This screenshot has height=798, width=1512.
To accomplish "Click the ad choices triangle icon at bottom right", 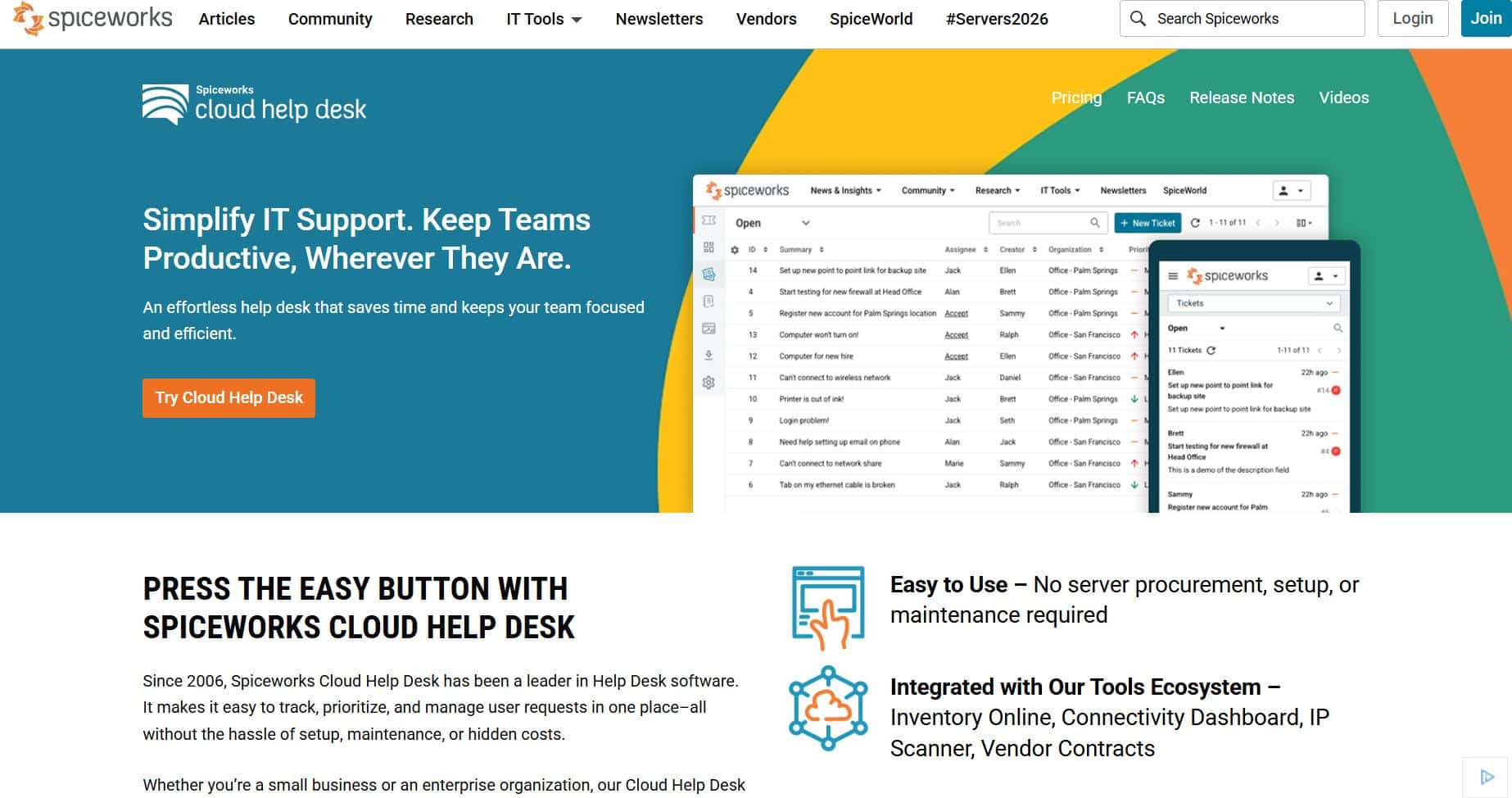I will (1487, 777).
